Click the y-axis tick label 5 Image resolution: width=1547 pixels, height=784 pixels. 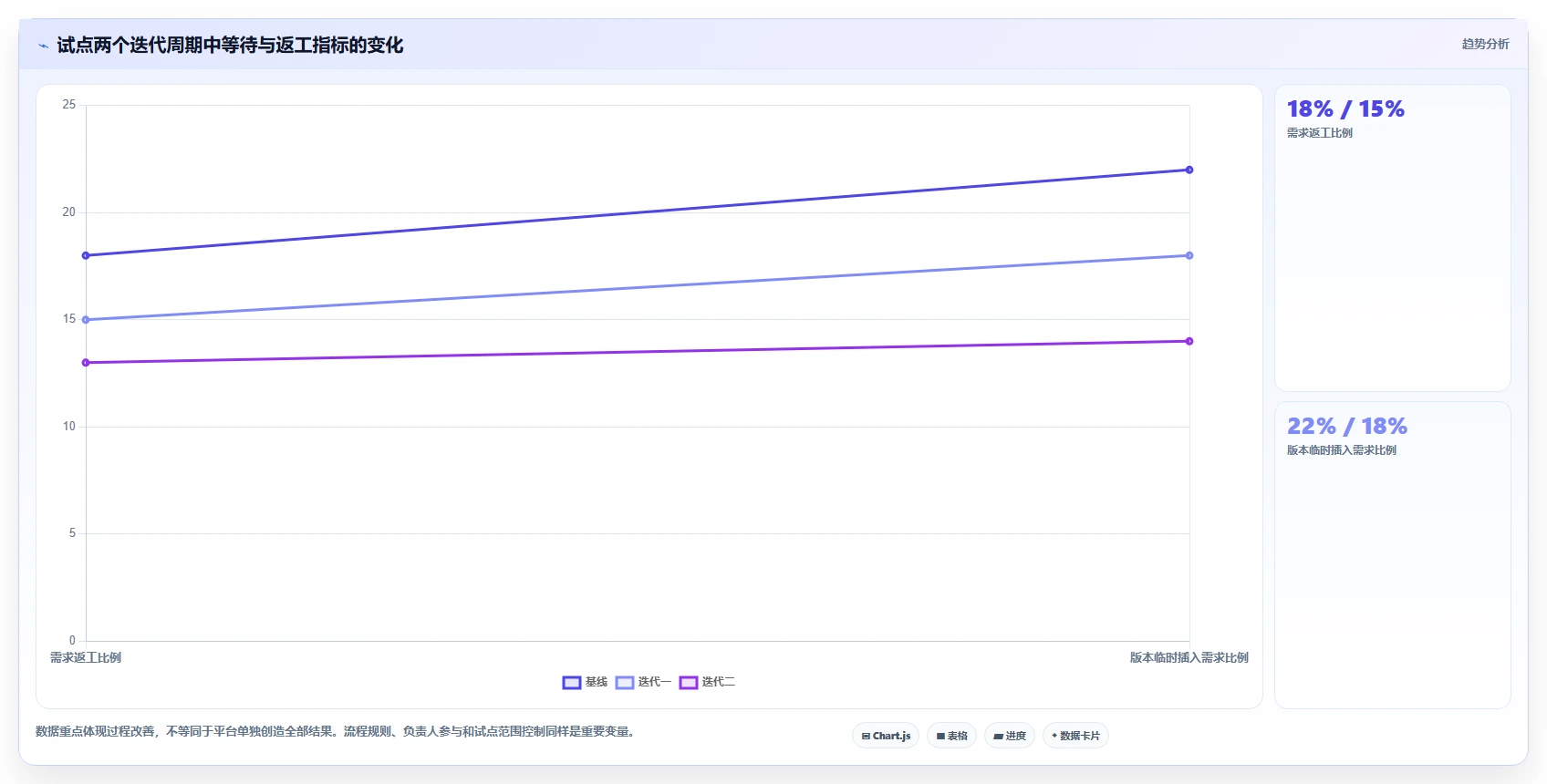(73, 533)
